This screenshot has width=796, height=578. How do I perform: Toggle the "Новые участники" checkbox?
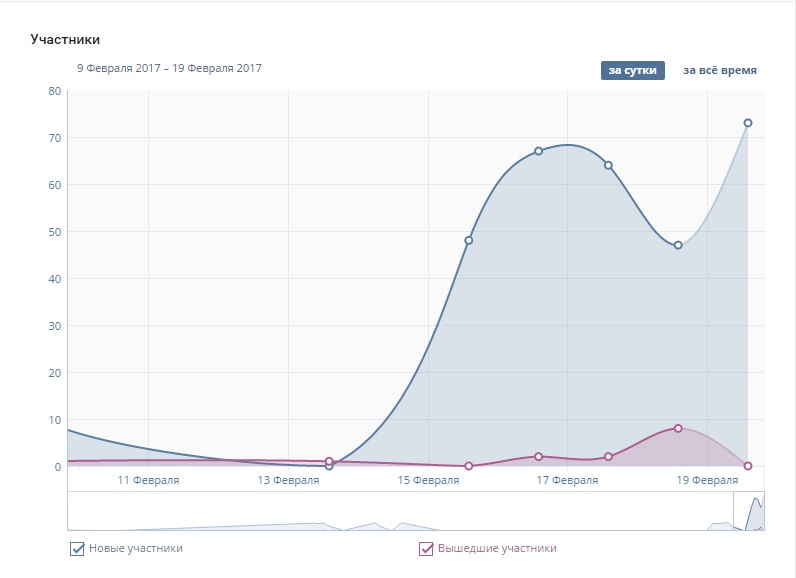77,548
